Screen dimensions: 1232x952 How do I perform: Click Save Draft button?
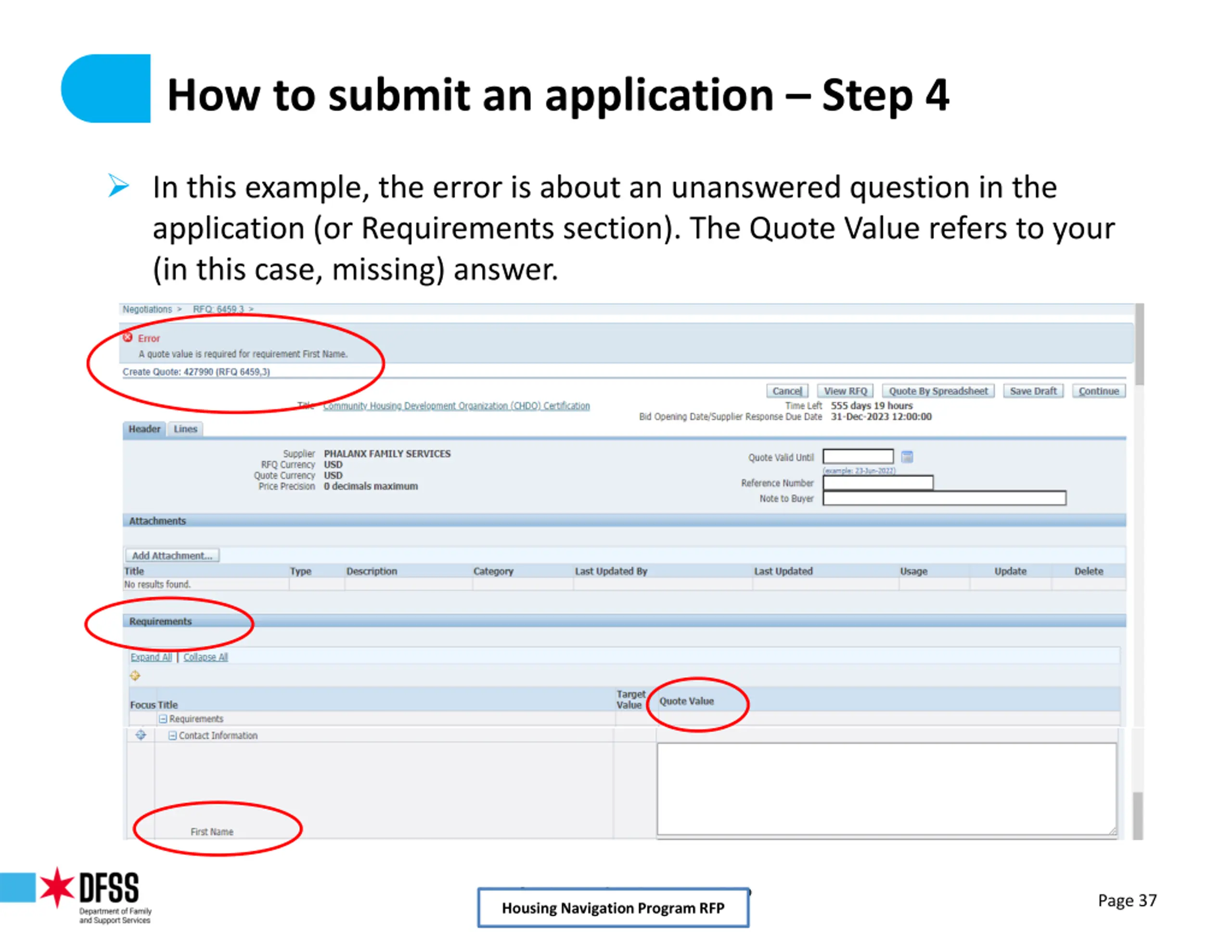click(1033, 390)
